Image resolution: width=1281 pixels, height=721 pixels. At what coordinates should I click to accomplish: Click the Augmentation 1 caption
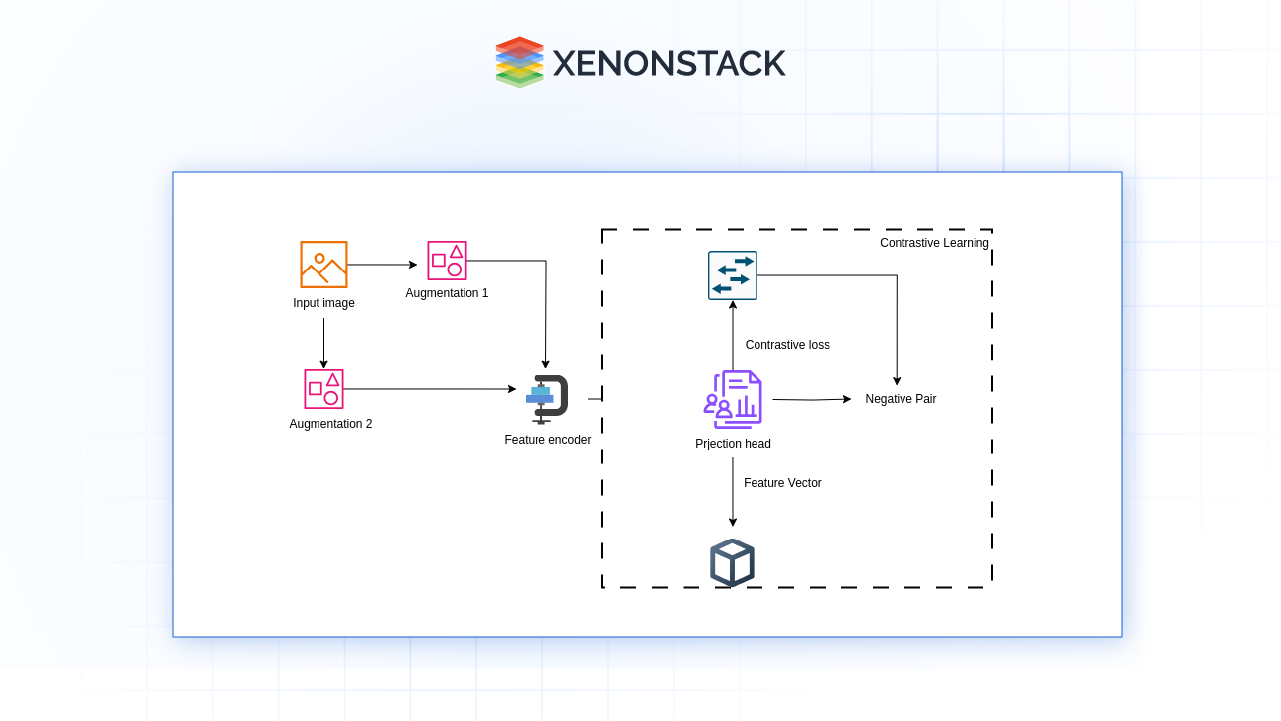[x=447, y=293]
